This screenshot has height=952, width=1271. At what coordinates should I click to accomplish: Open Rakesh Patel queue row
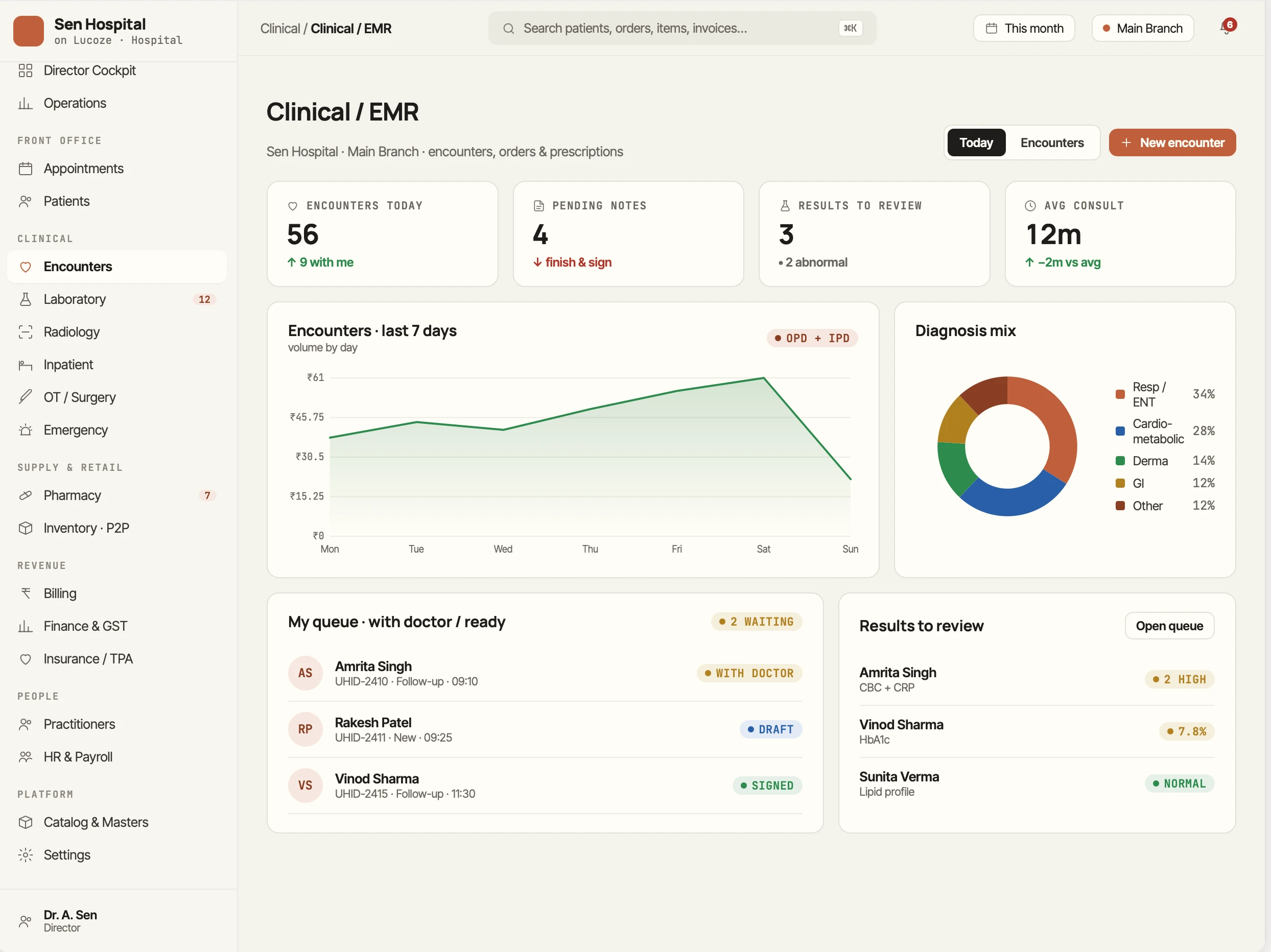pos(545,730)
